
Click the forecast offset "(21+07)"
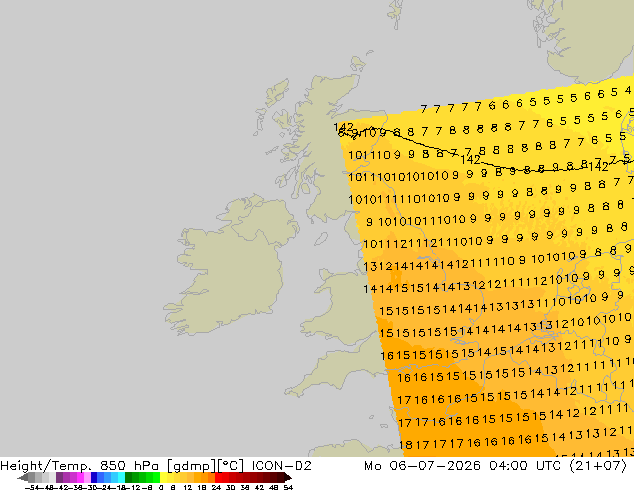pyautogui.click(x=598, y=466)
